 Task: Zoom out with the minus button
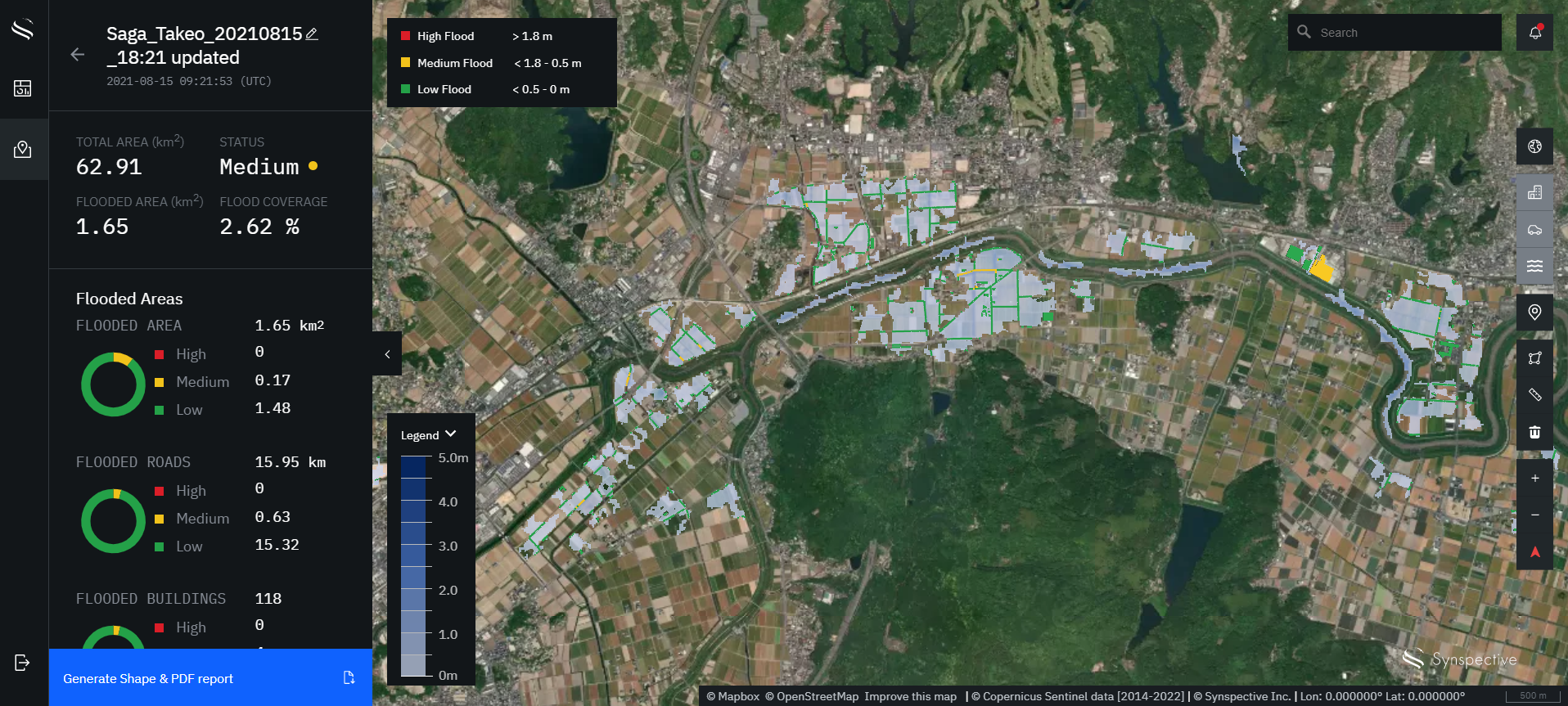[x=1534, y=515]
